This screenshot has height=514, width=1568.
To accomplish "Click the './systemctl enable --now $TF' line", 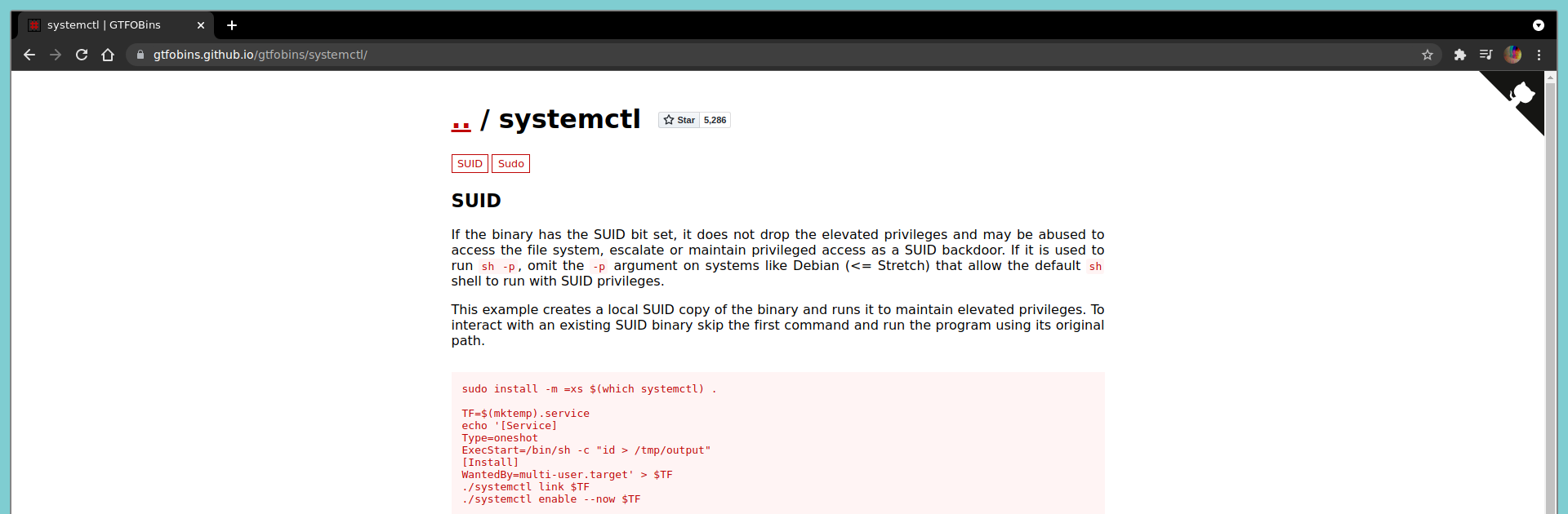I will (x=551, y=499).
